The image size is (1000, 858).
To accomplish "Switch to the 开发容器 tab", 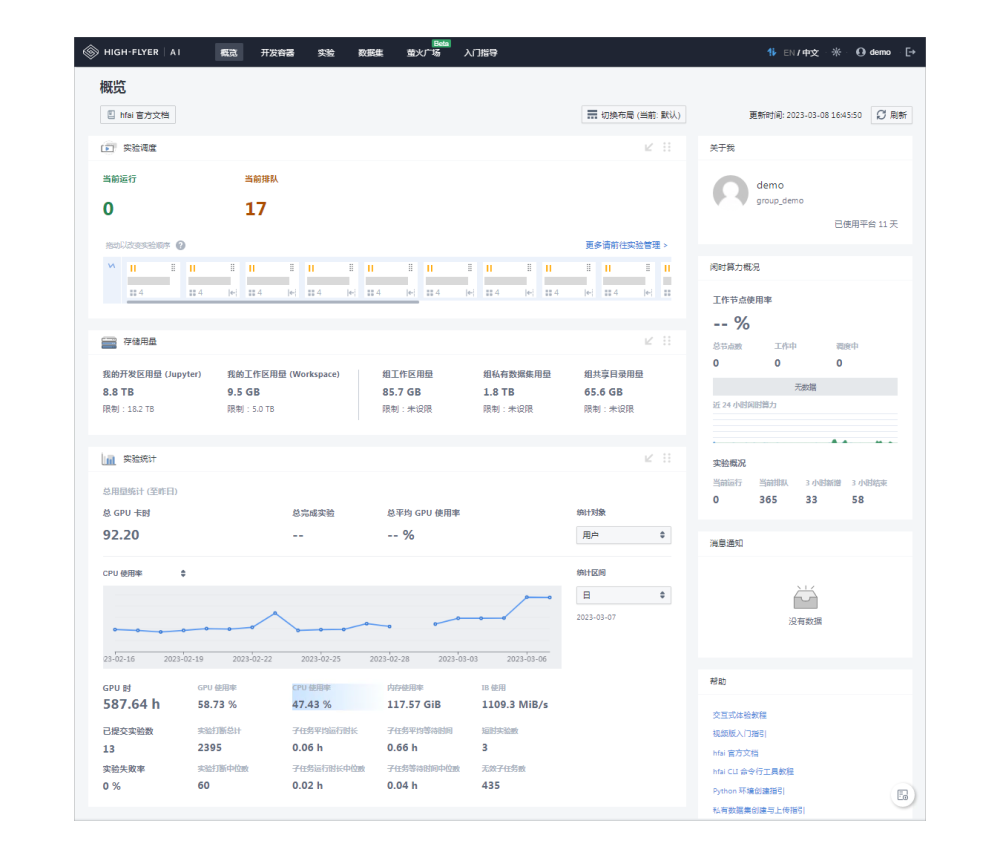I will coord(280,51).
